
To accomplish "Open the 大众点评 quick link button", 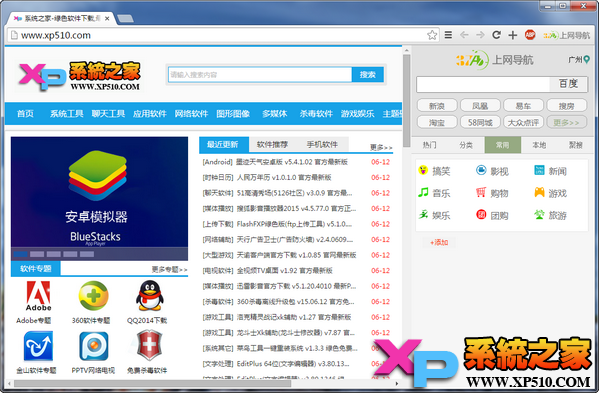I will pos(523,122).
